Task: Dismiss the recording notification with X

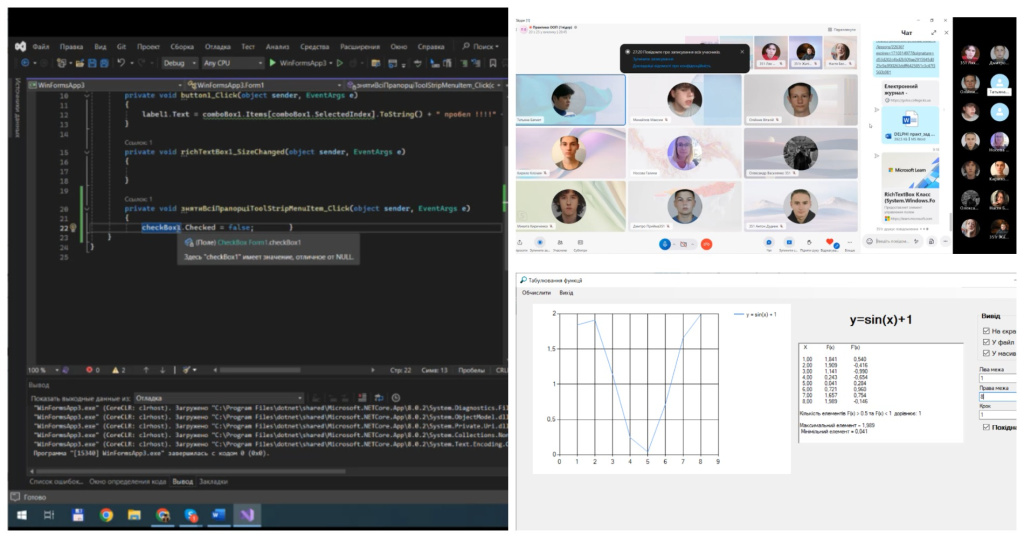Action: pos(742,52)
